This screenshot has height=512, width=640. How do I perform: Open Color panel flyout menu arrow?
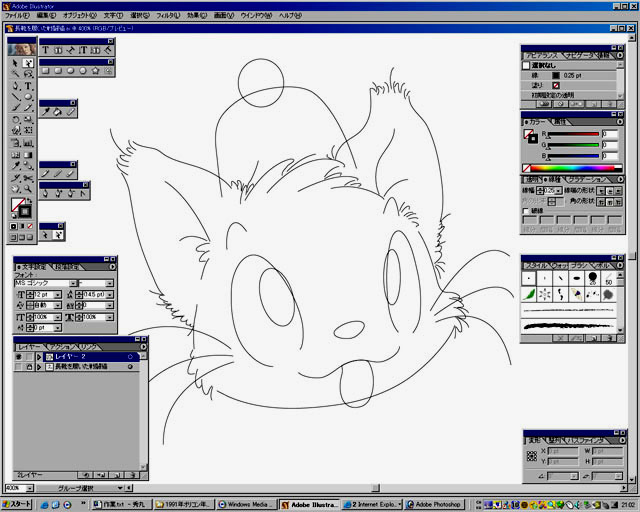[620, 122]
